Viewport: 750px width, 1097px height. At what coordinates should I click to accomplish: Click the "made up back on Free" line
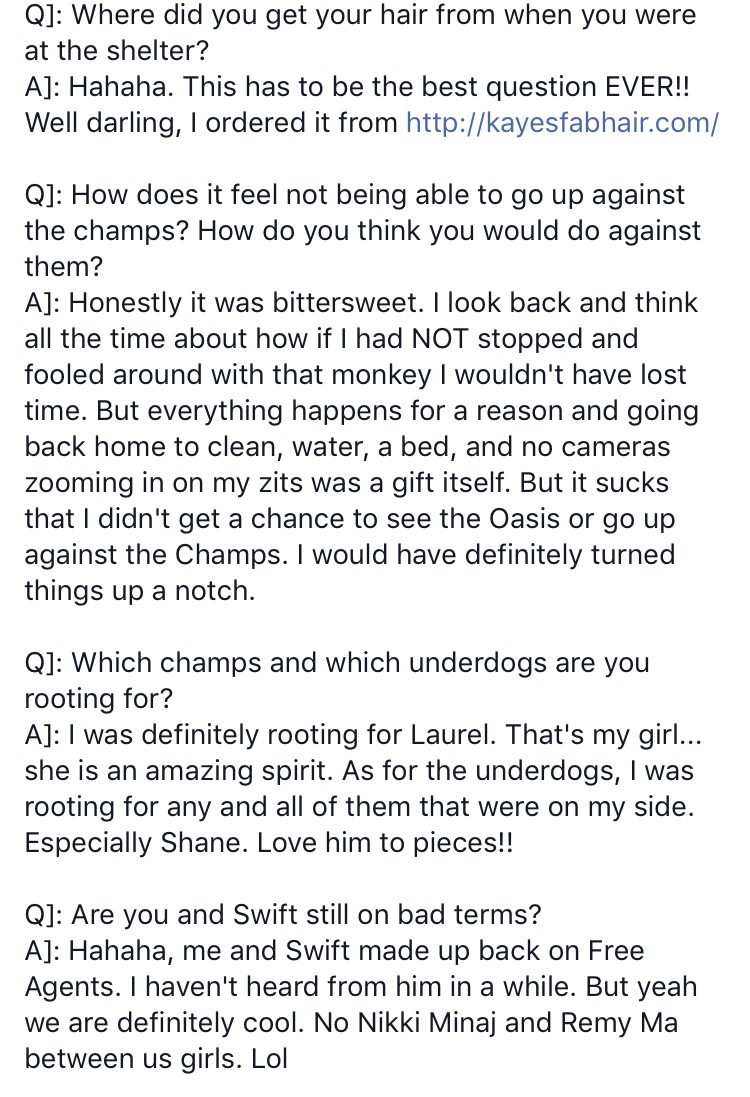click(x=334, y=951)
